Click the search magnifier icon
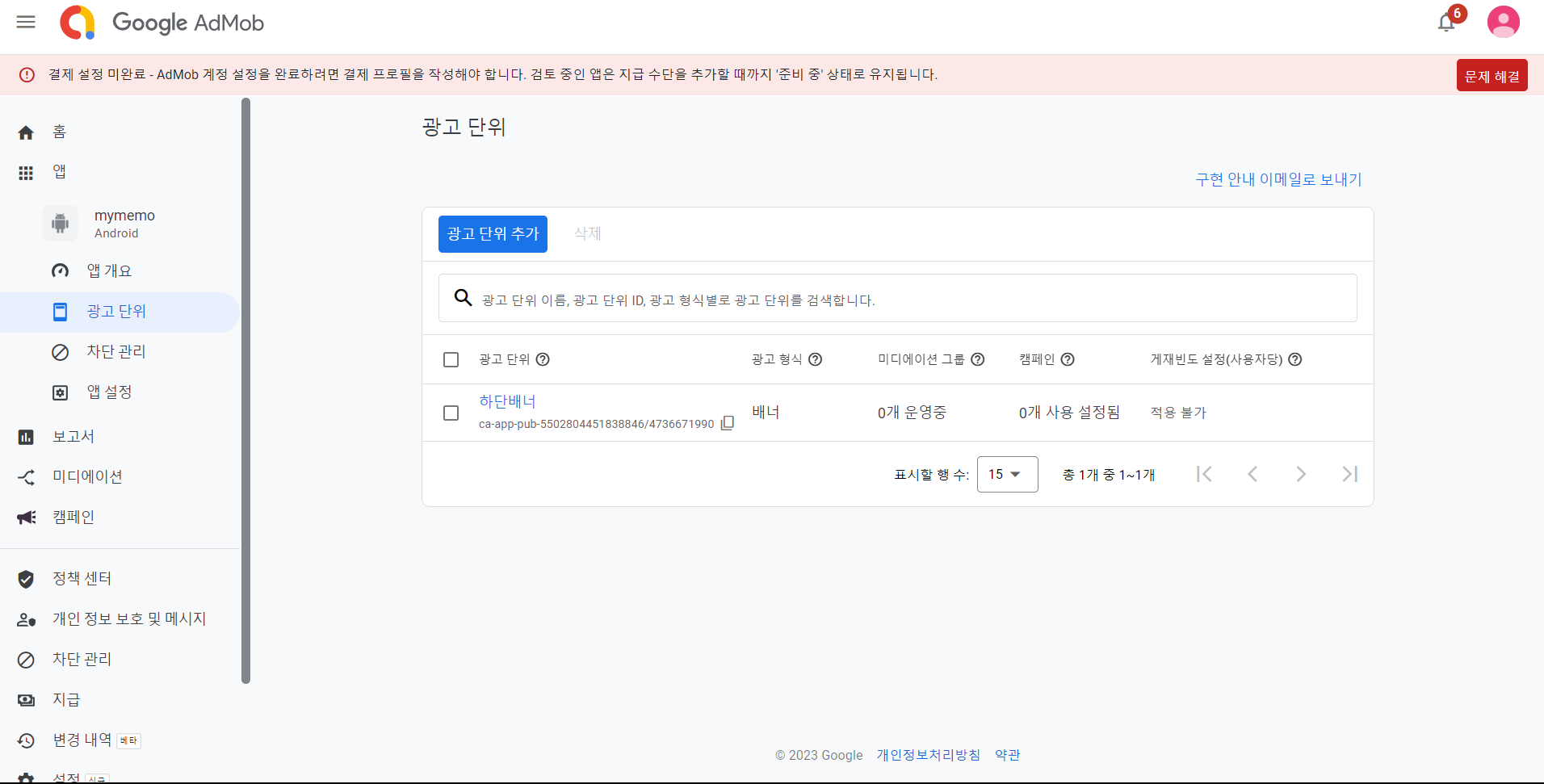1544x784 pixels. point(463,298)
